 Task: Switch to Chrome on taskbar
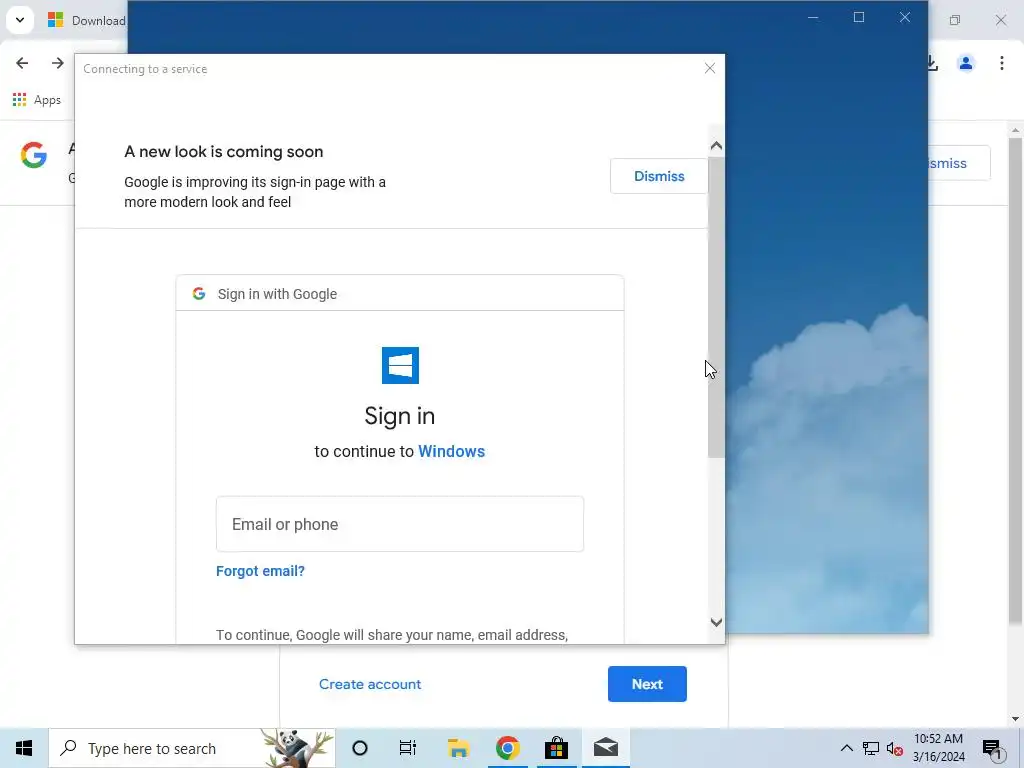(x=507, y=748)
